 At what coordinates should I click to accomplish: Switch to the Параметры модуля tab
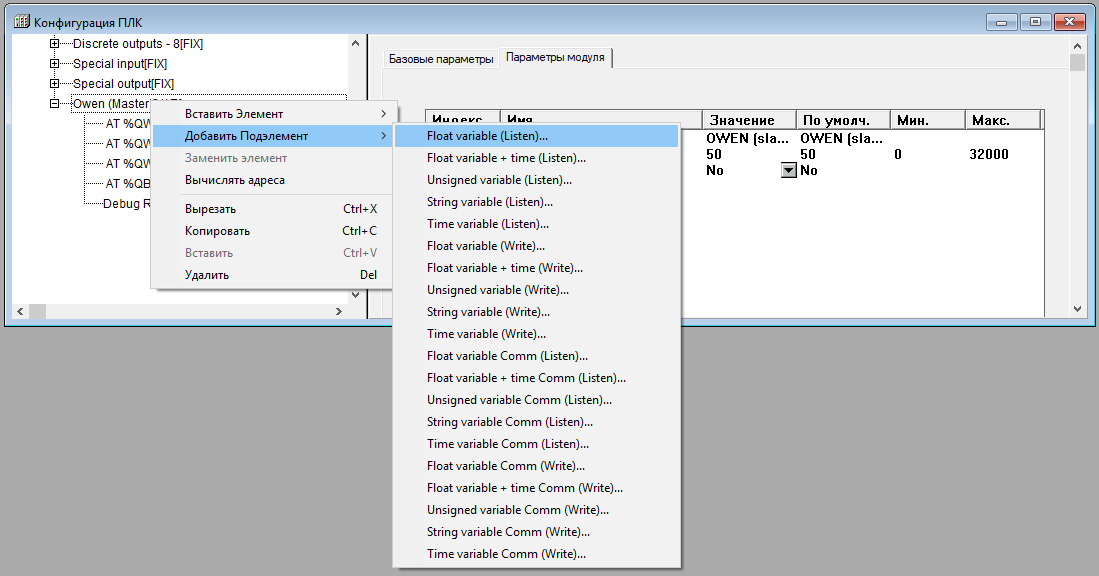(x=555, y=58)
